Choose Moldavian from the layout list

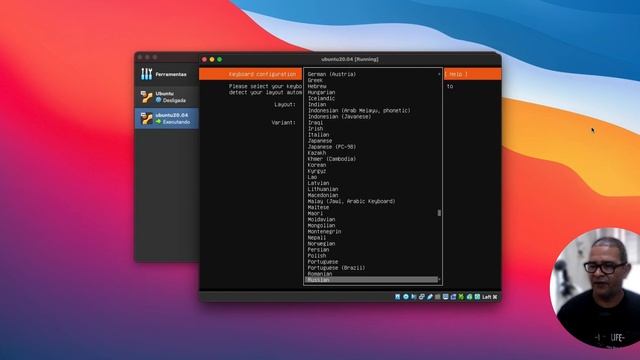point(321,220)
